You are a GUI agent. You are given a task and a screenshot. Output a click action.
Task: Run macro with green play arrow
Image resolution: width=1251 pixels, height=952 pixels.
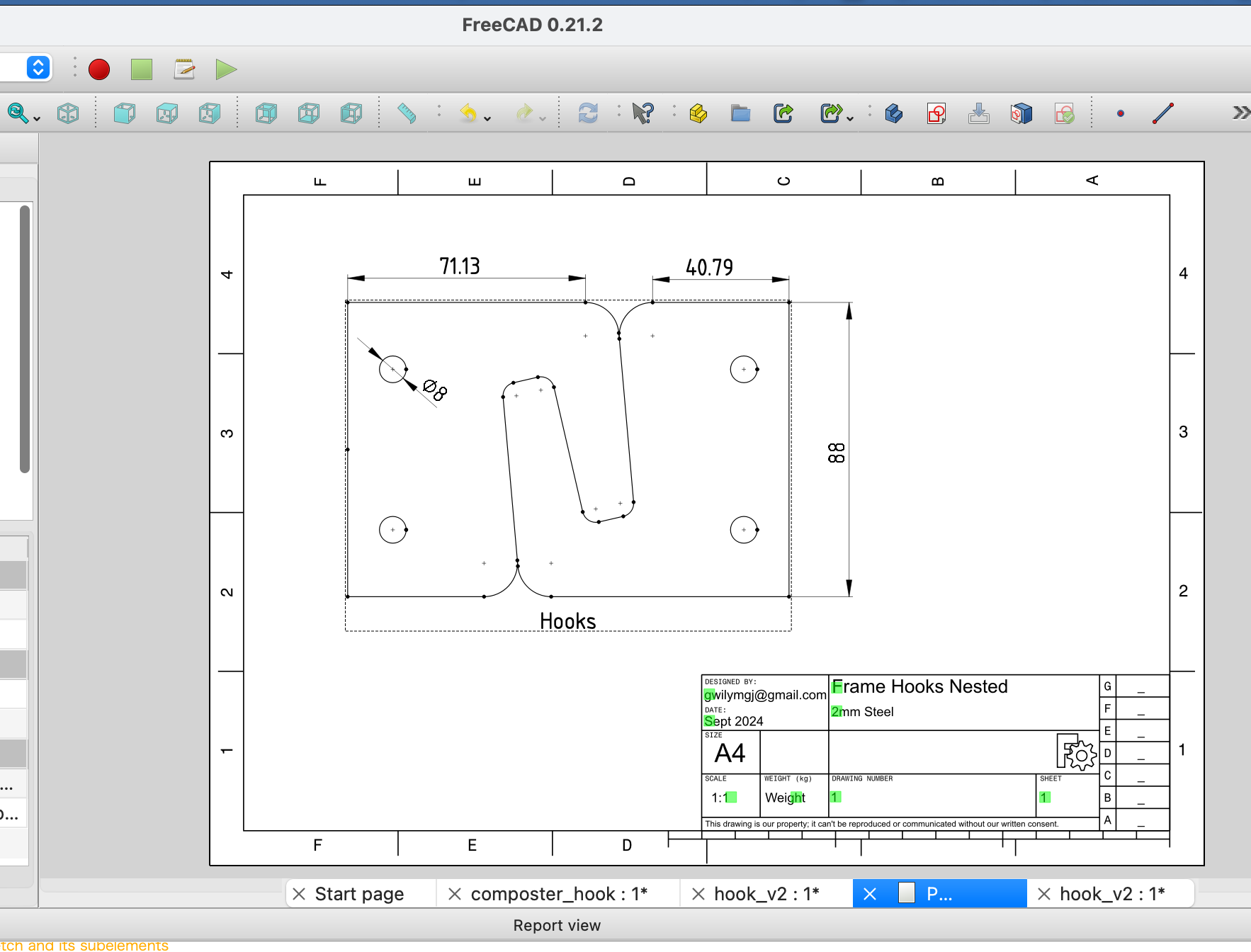(x=226, y=69)
